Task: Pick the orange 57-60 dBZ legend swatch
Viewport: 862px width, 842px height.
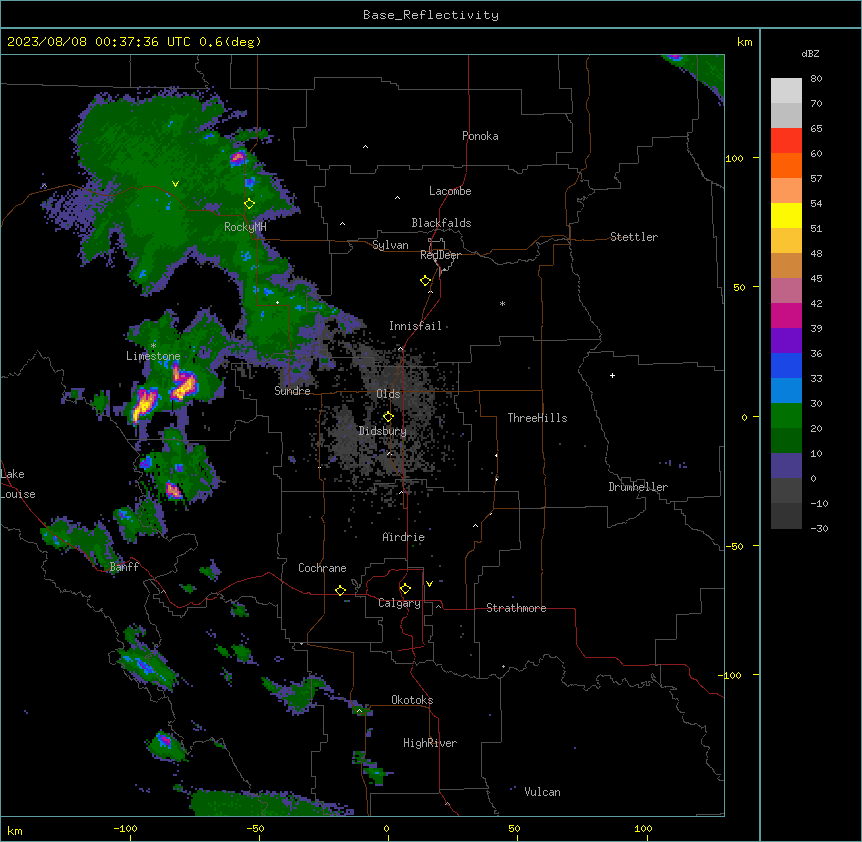Action: 786,165
